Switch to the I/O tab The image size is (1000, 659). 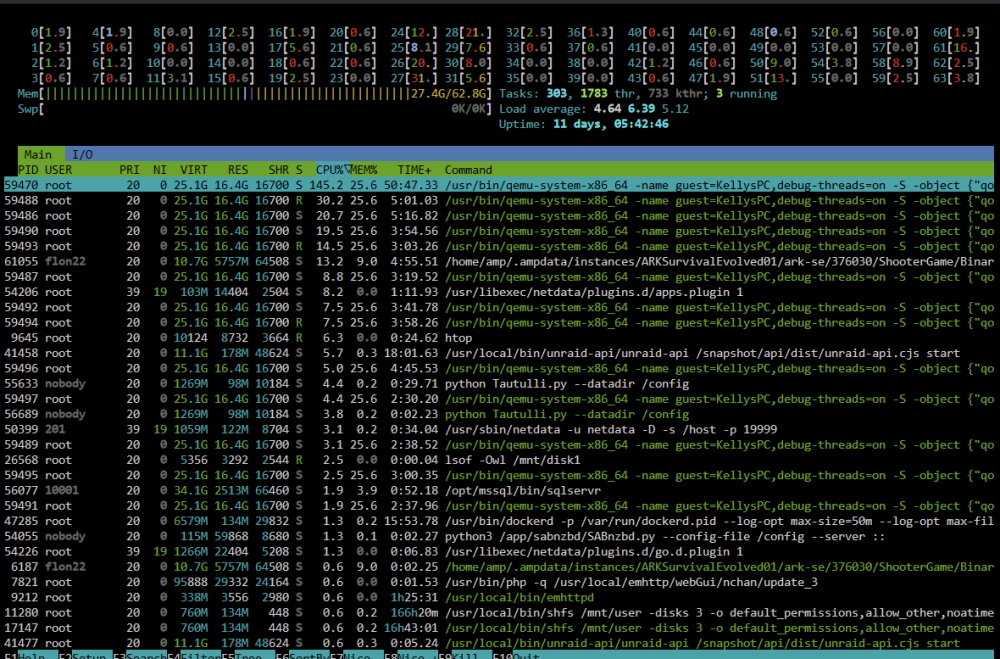tap(82, 154)
